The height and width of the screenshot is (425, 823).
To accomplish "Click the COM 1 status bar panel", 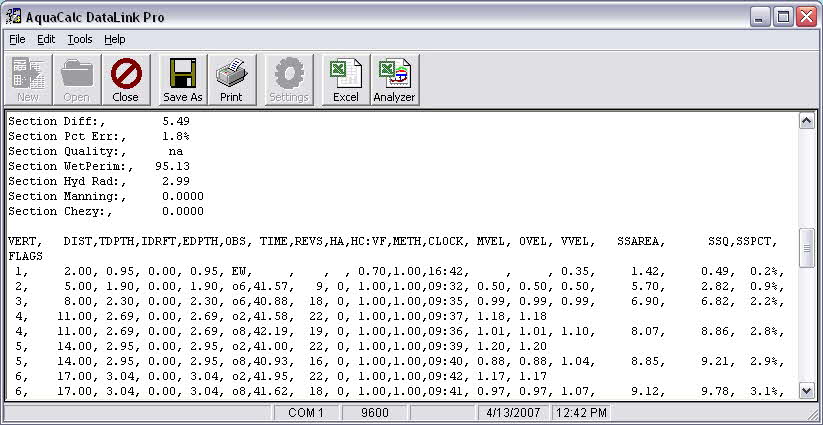I will 305,413.
